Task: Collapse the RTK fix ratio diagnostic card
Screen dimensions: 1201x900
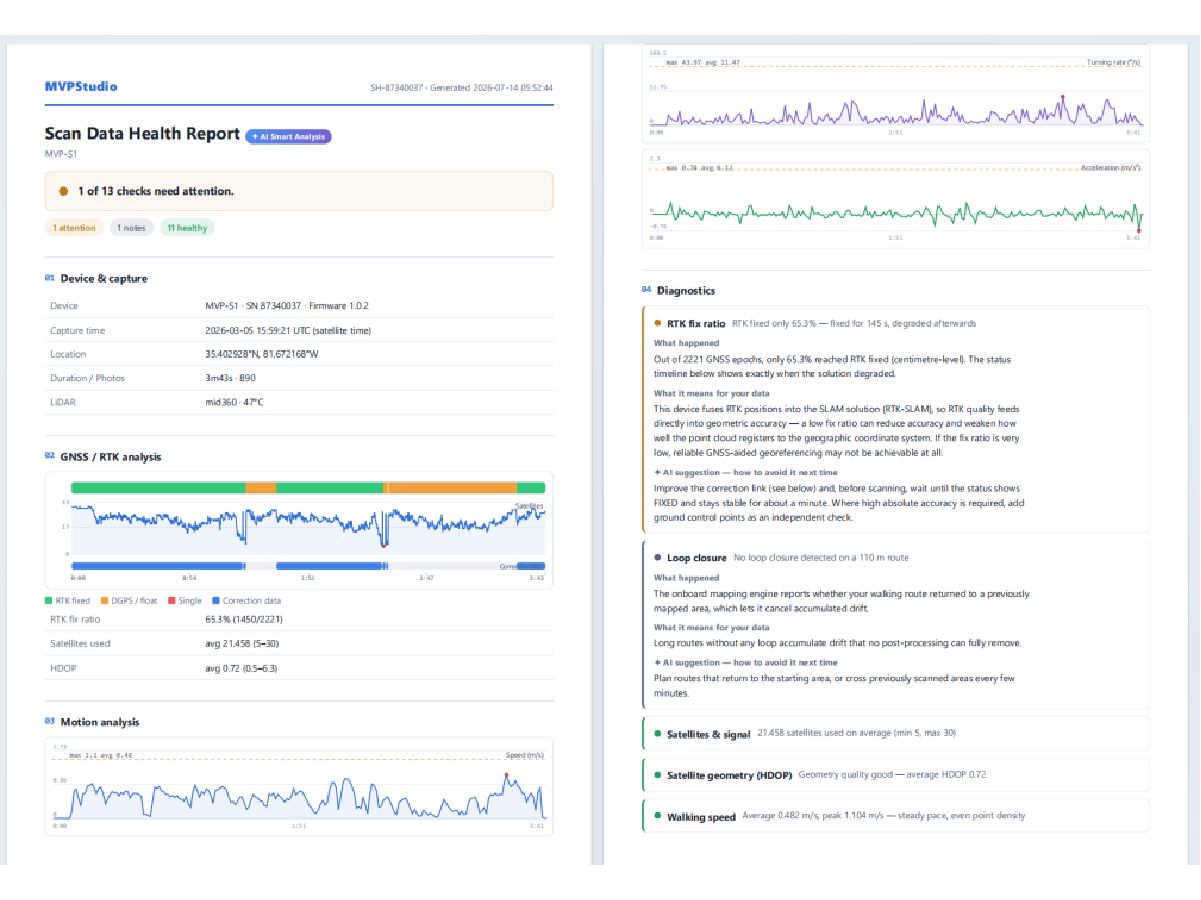Action: (895, 324)
